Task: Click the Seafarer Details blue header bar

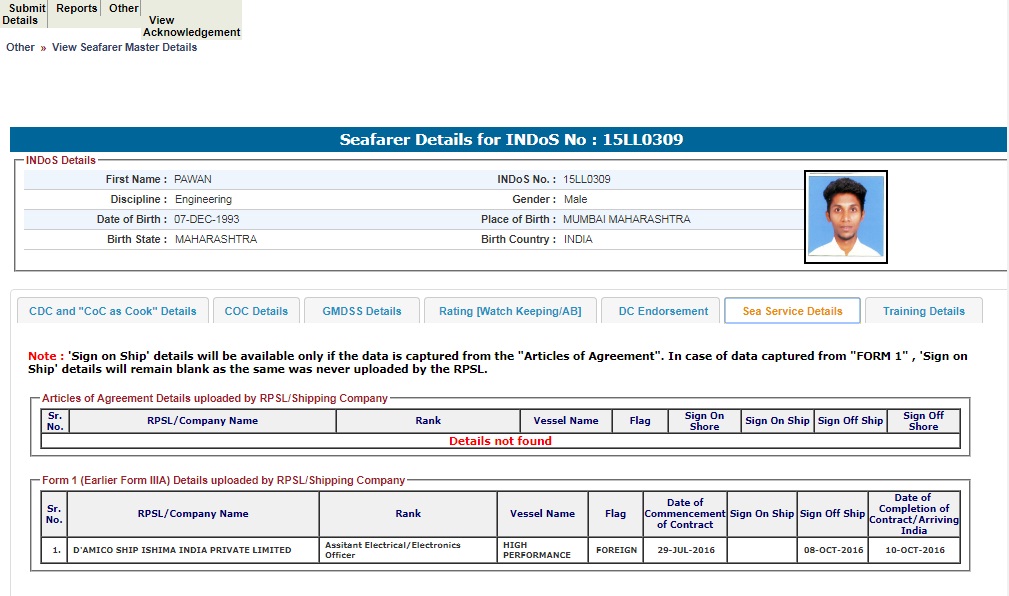Action: [508, 140]
